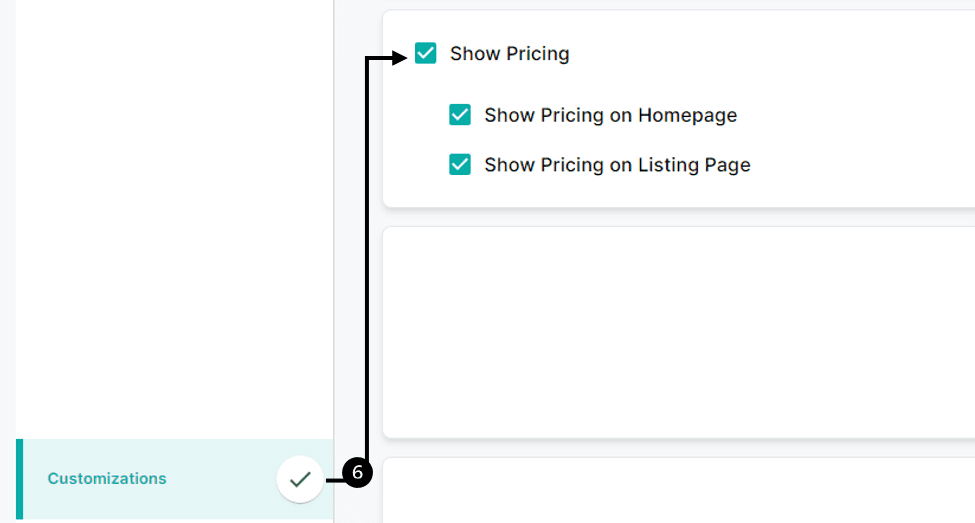Uncheck the Show Pricing on Homepage checkbox
Viewport: 975px width, 523px height.
click(x=460, y=114)
